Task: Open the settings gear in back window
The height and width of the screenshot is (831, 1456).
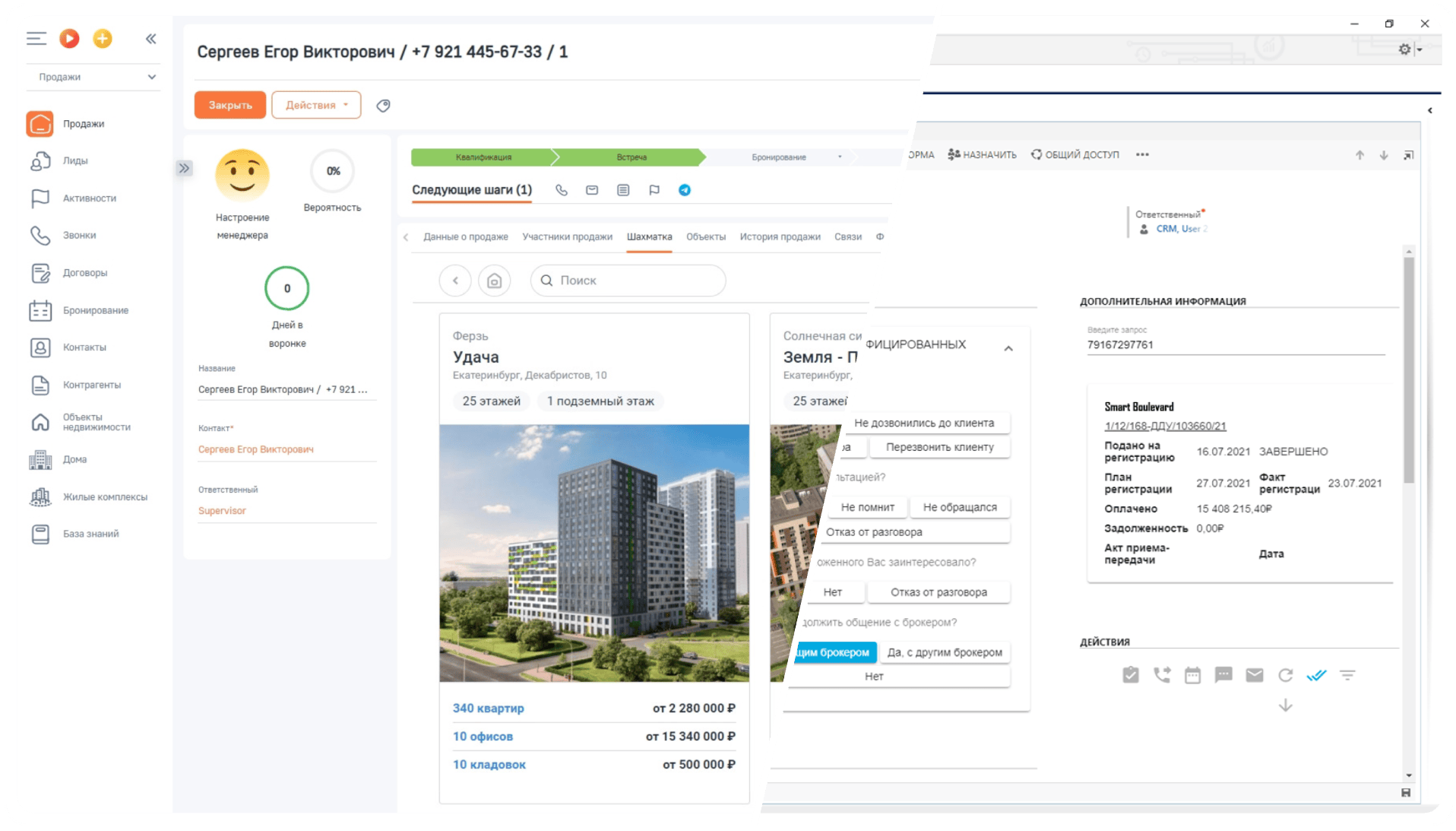Action: [x=1405, y=49]
